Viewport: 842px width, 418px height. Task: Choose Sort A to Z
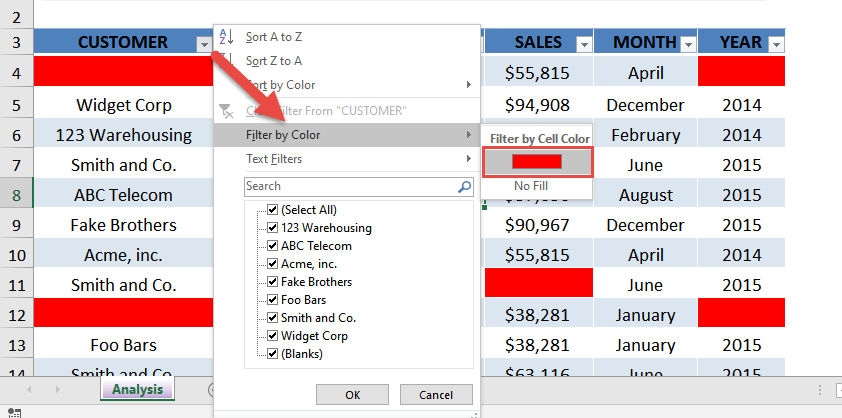346,37
